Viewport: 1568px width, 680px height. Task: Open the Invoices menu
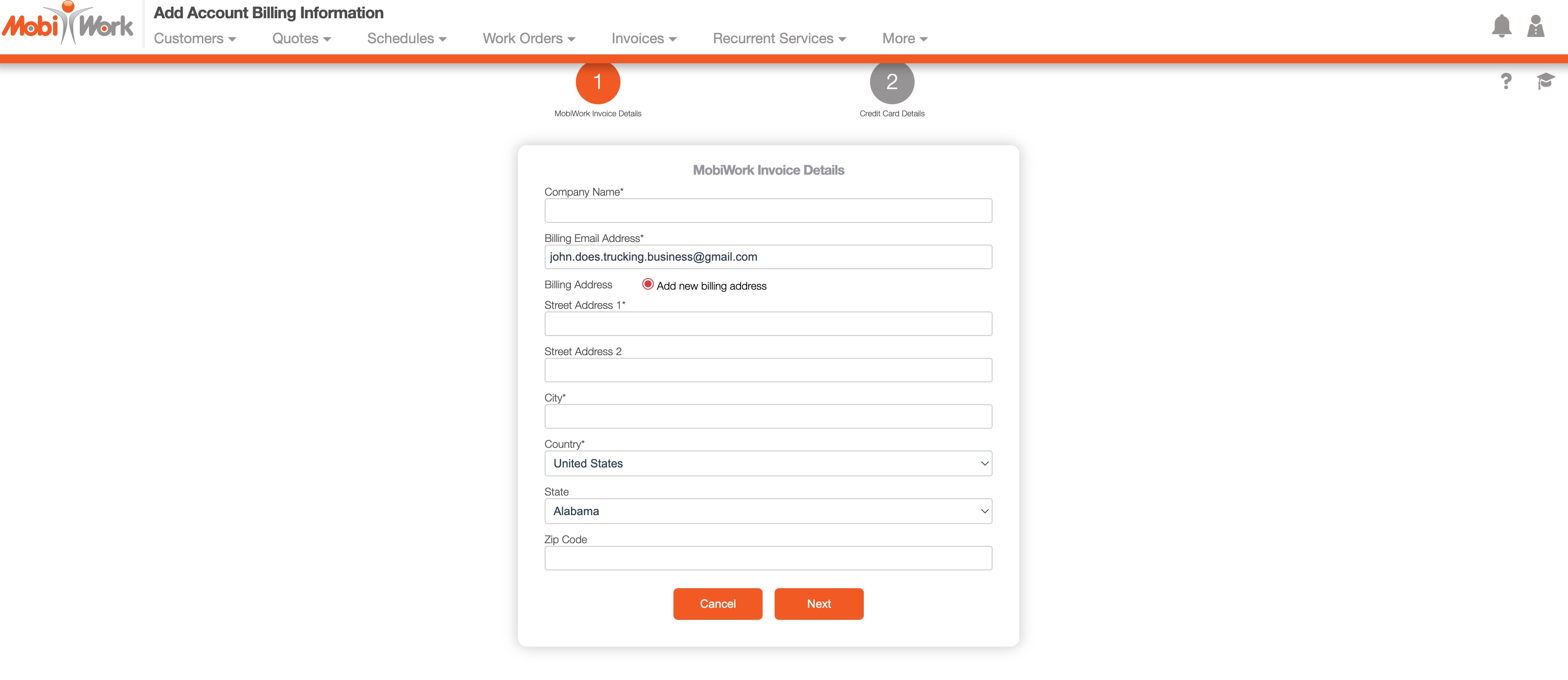click(644, 38)
